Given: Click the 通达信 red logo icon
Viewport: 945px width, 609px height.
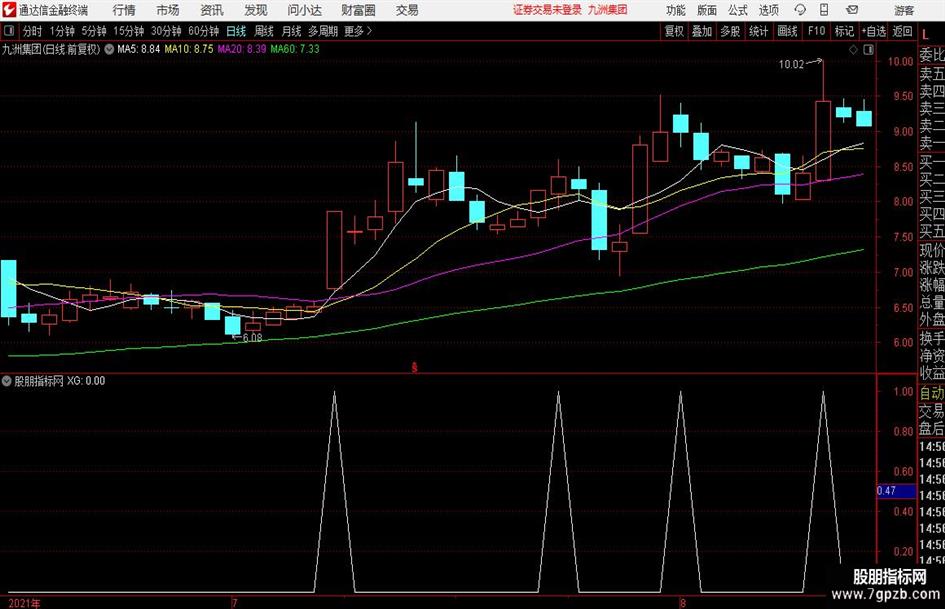Looking at the screenshot, I should coord(8,10).
